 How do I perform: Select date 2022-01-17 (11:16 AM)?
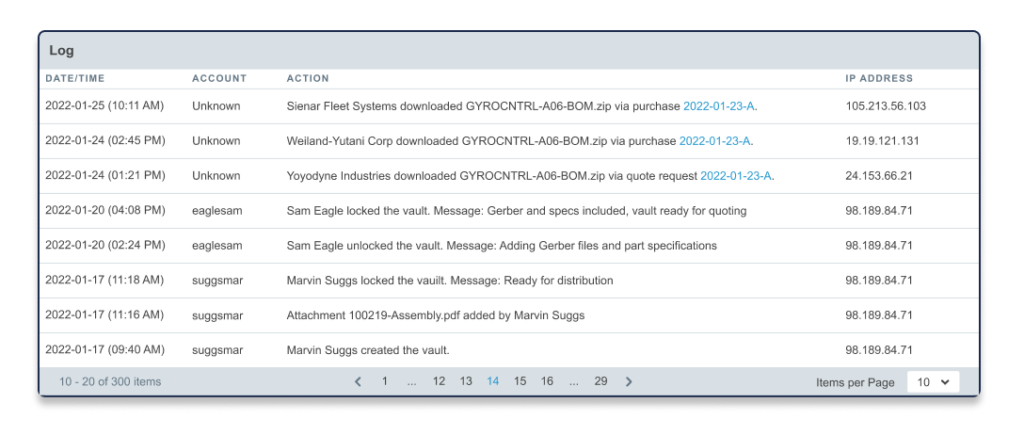click(x=104, y=315)
